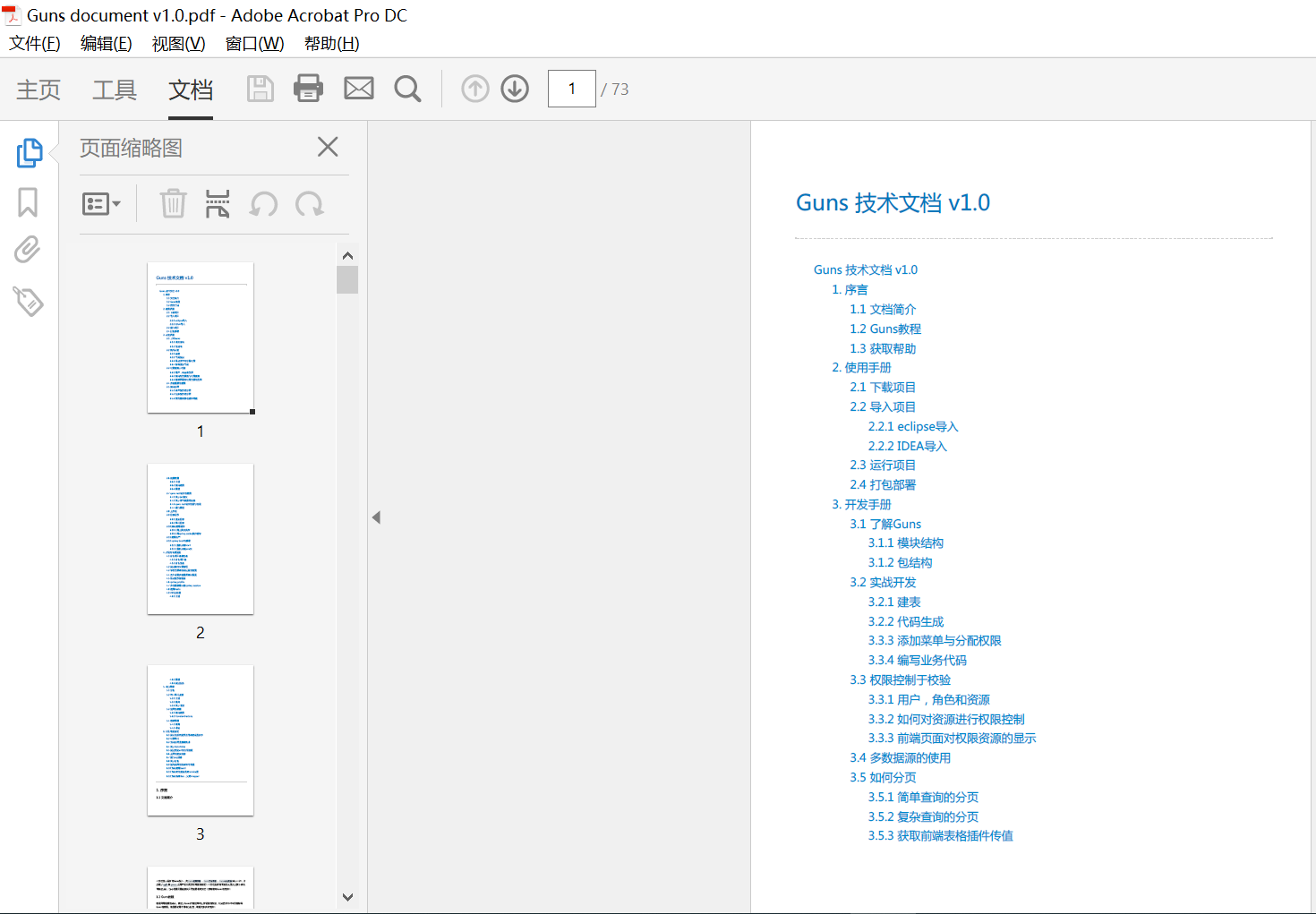Follow the 1.1 文档简介 link
This screenshot has width=1316, height=914.
tap(883, 309)
